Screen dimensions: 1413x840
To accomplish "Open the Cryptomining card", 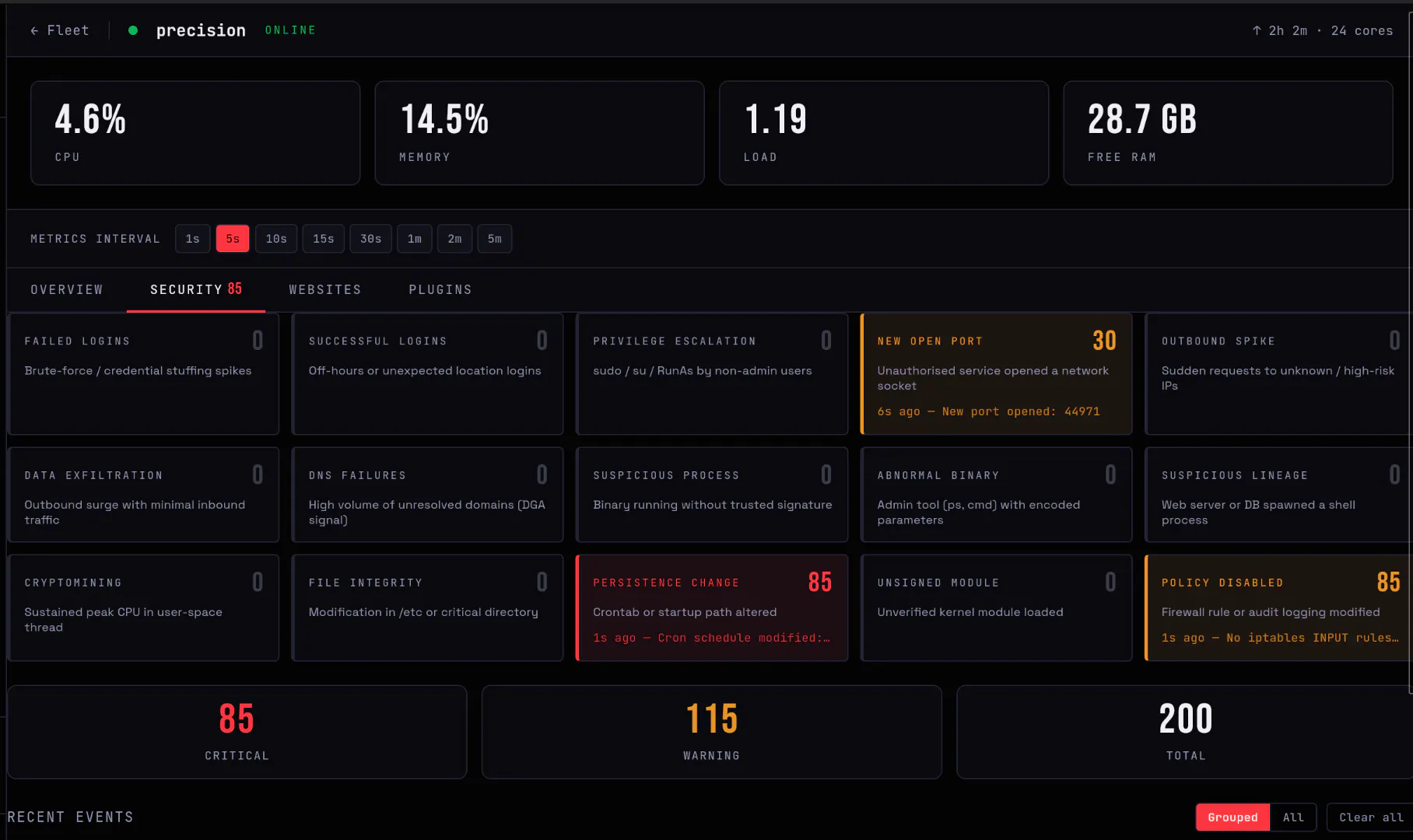I will (x=144, y=608).
